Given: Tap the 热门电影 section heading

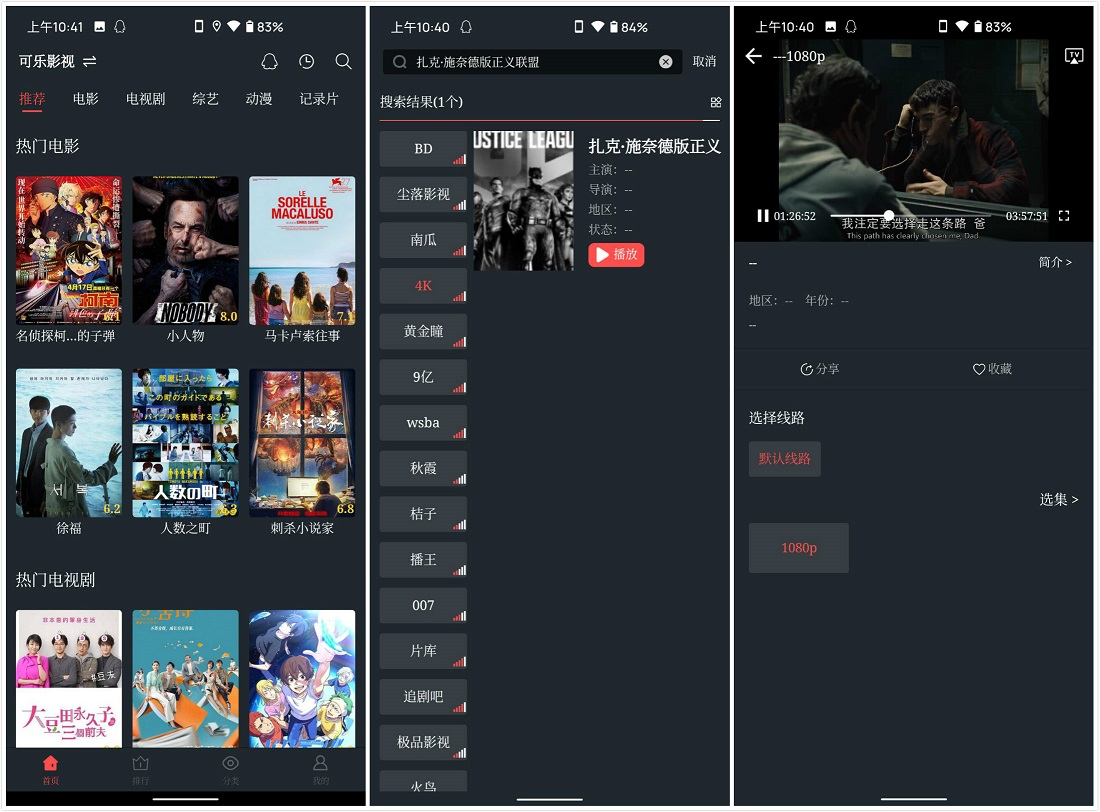Looking at the screenshot, I should pos(48,146).
